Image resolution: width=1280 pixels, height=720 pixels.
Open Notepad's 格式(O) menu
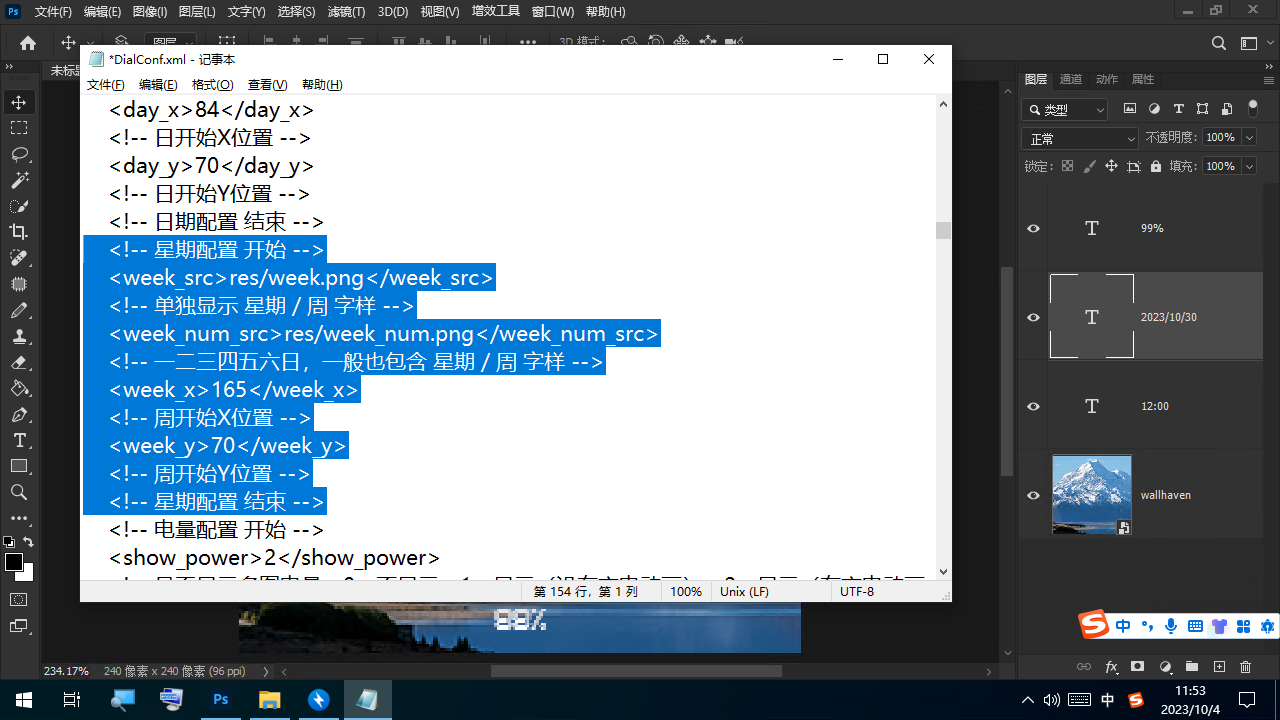[x=212, y=85]
